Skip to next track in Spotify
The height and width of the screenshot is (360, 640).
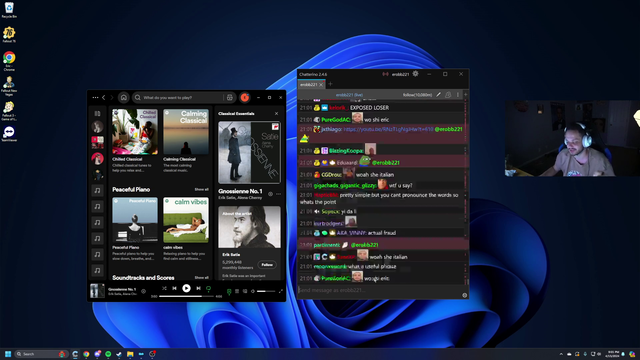[198, 288]
